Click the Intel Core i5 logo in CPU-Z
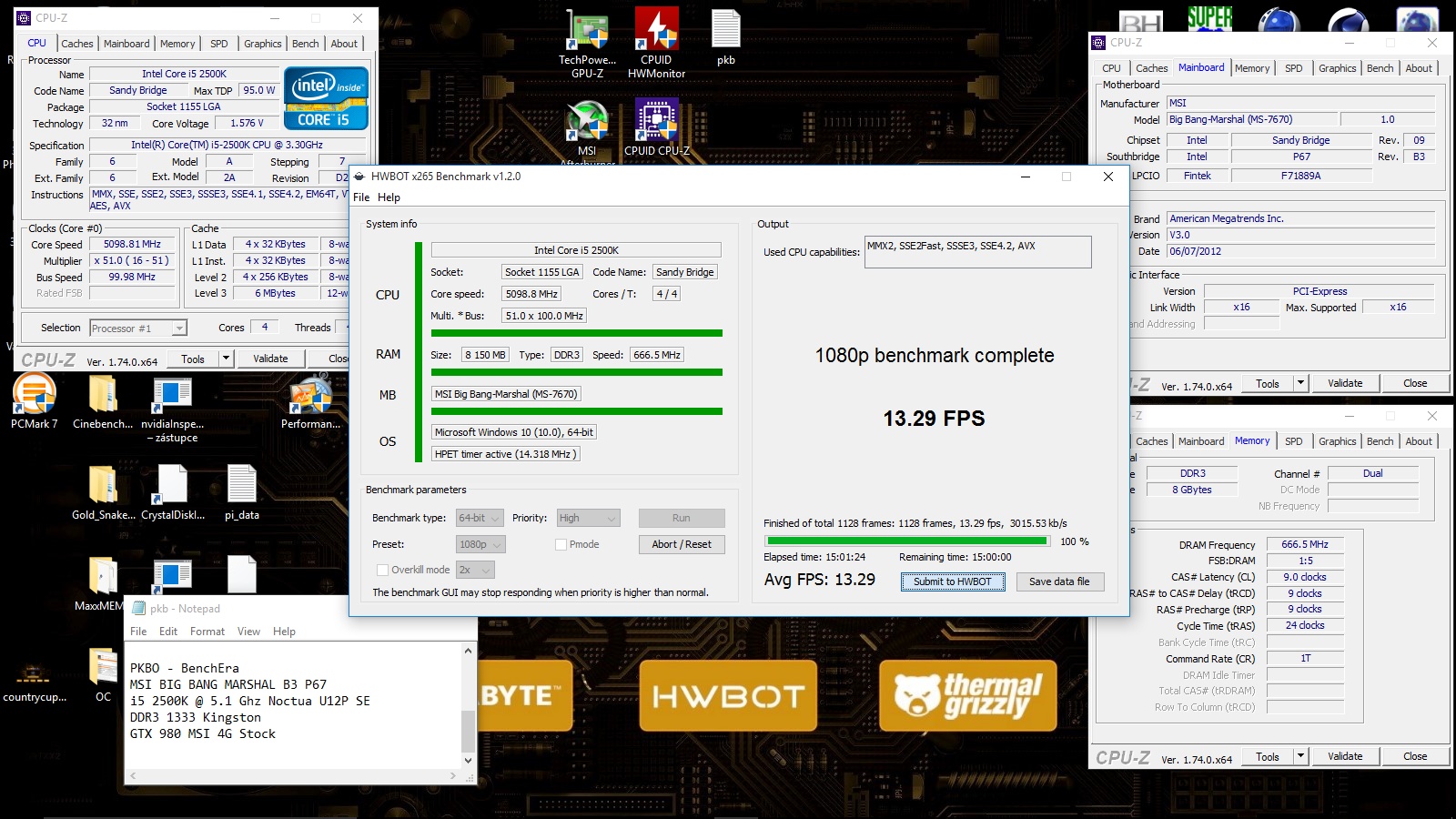 [x=326, y=98]
